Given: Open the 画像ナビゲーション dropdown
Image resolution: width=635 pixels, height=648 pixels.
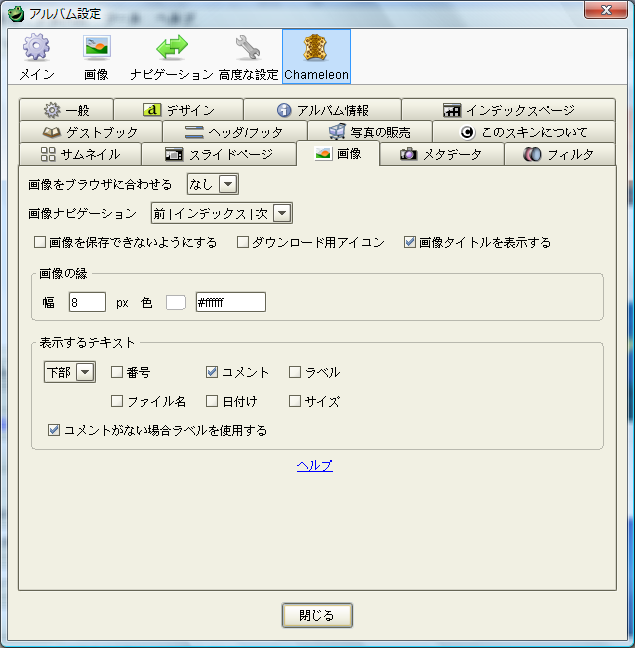Looking at the screenshot, I should coord(222,213).
